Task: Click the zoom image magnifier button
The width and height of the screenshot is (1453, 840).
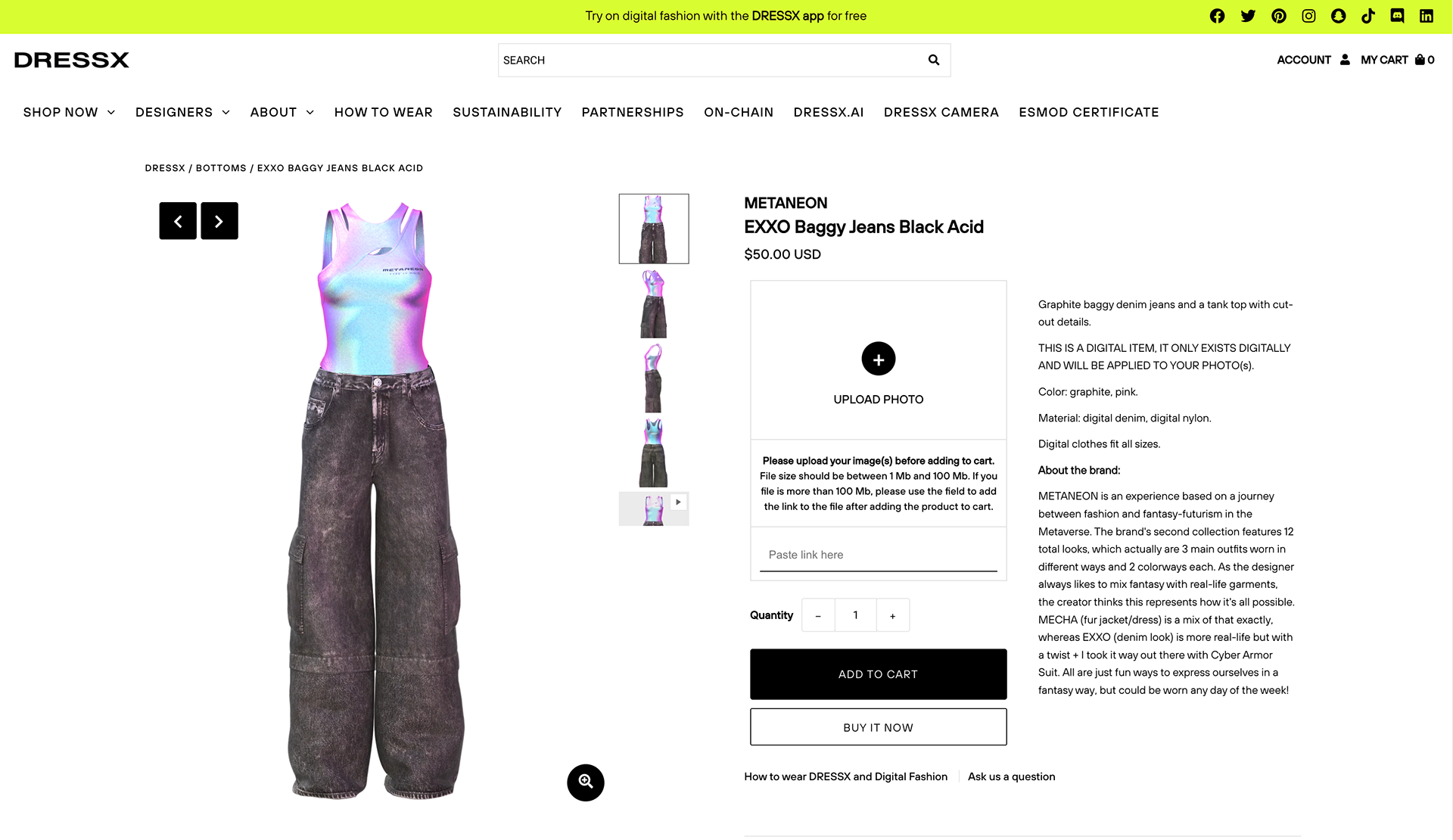Action: 586,782
